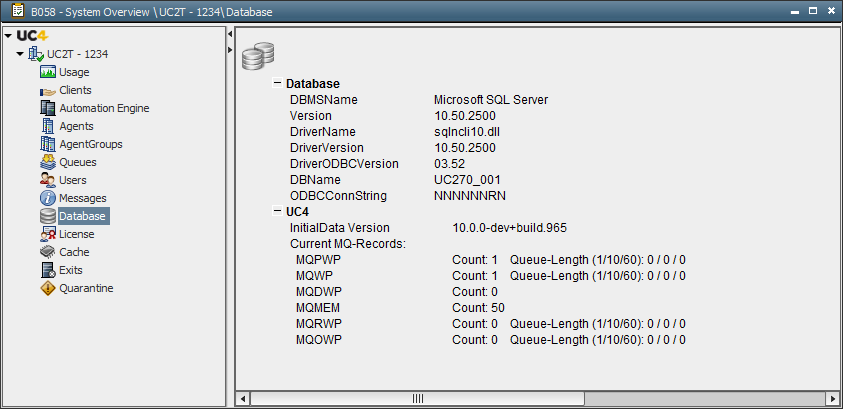This screenshot has height=409, width=843.
Task: Select Quarantine in the tree
Action: (87, 288)
